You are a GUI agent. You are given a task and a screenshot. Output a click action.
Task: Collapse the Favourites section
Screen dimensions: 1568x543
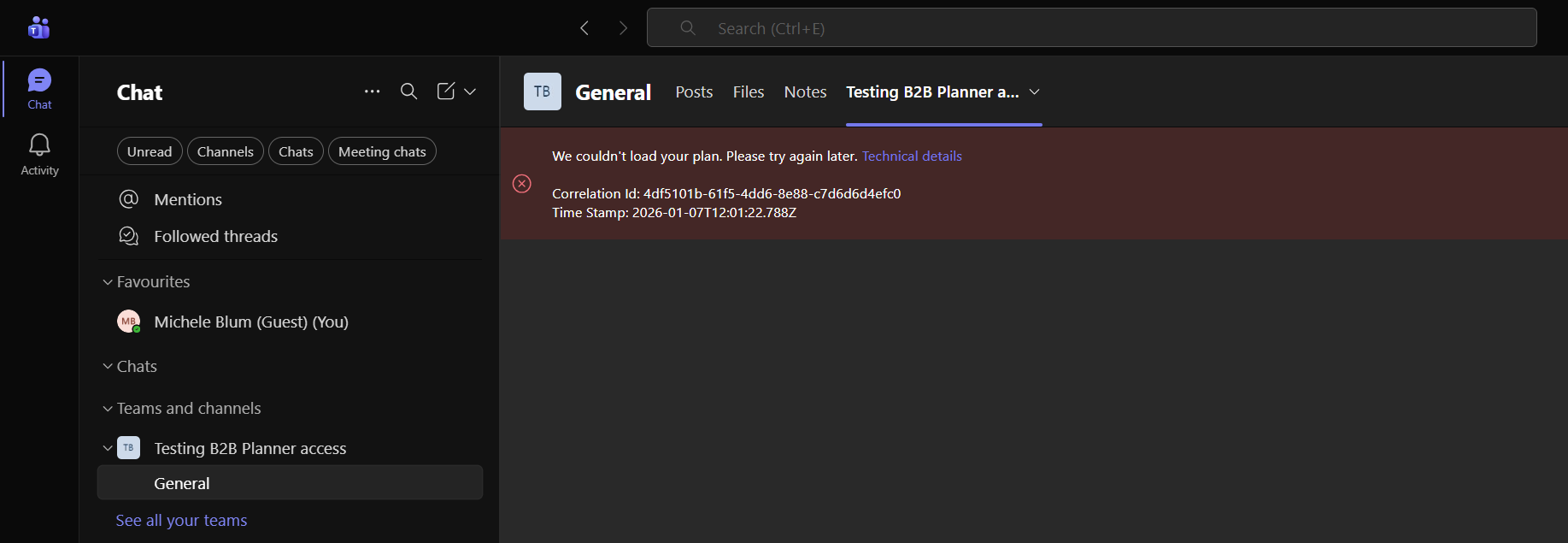pyautogui.click(x=108, y=282)
